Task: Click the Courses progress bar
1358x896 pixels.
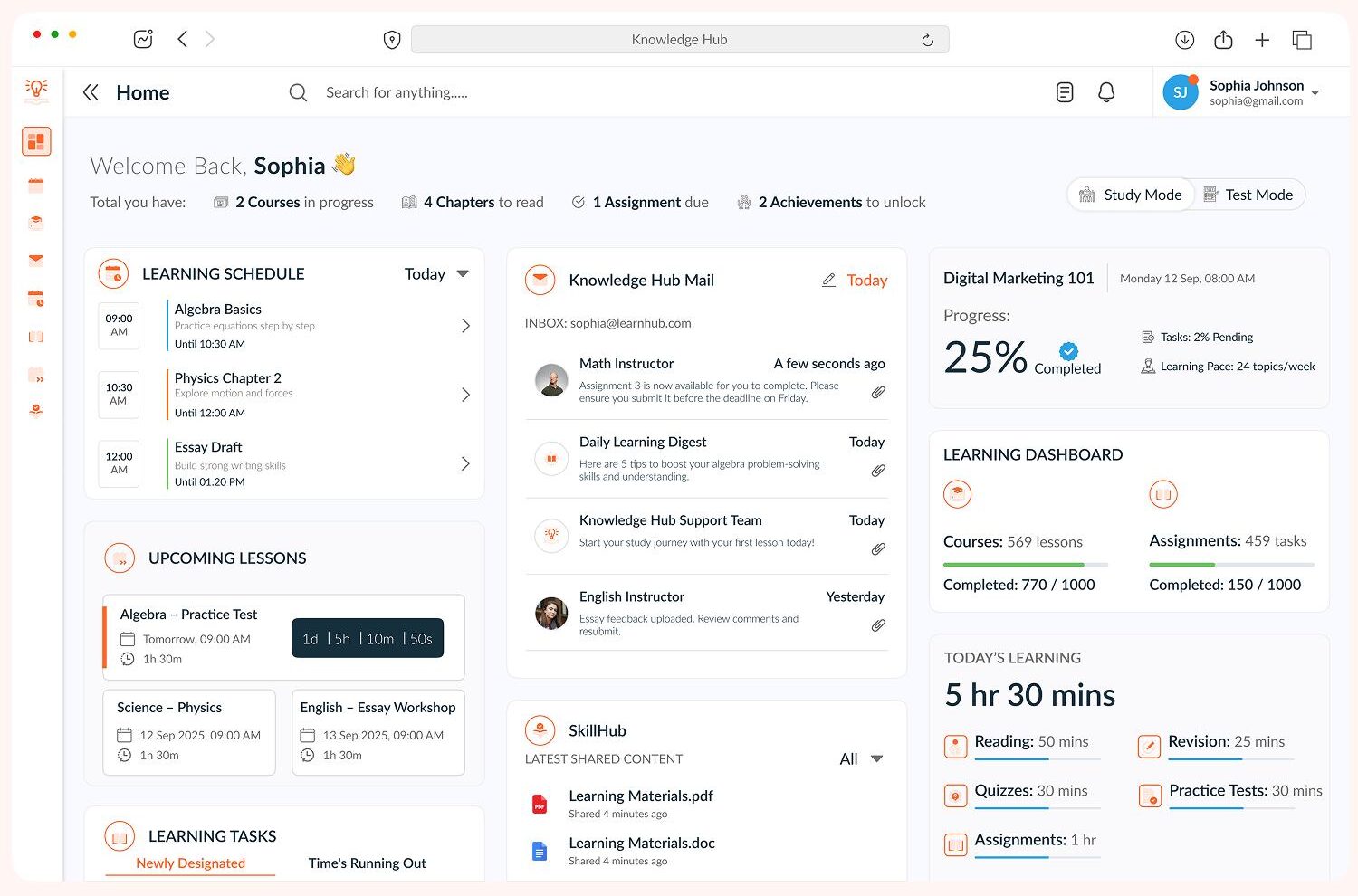Action: click(1025, 565)
